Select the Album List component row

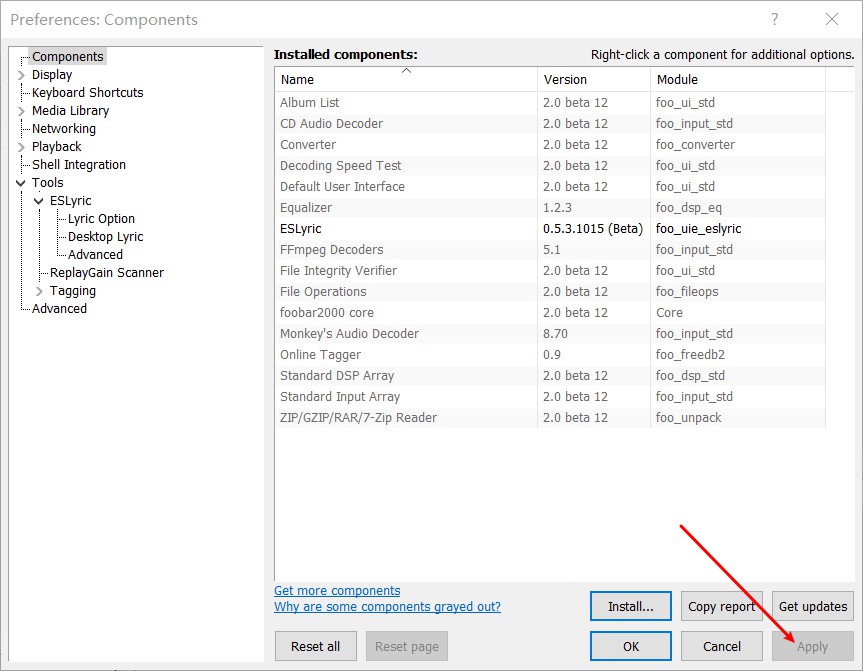[550, 102]
